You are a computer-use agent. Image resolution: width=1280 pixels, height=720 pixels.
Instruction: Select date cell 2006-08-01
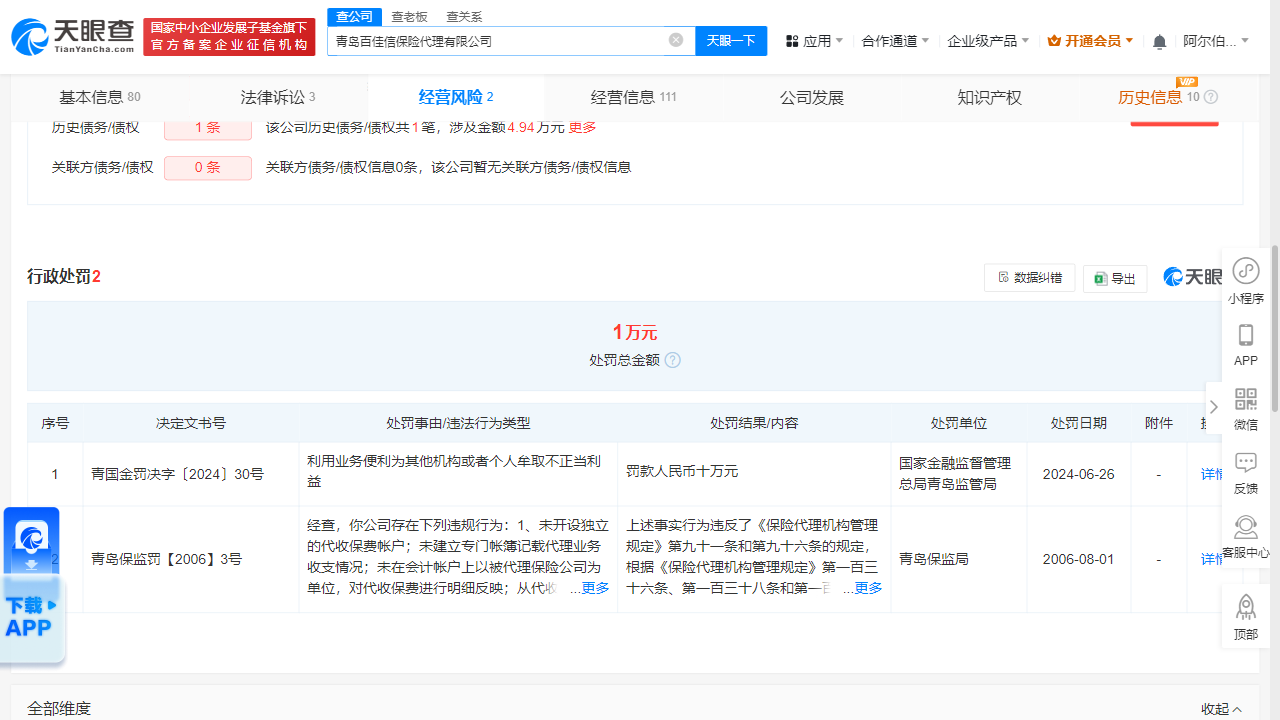pyautogui.click(x=1078, y=559)
